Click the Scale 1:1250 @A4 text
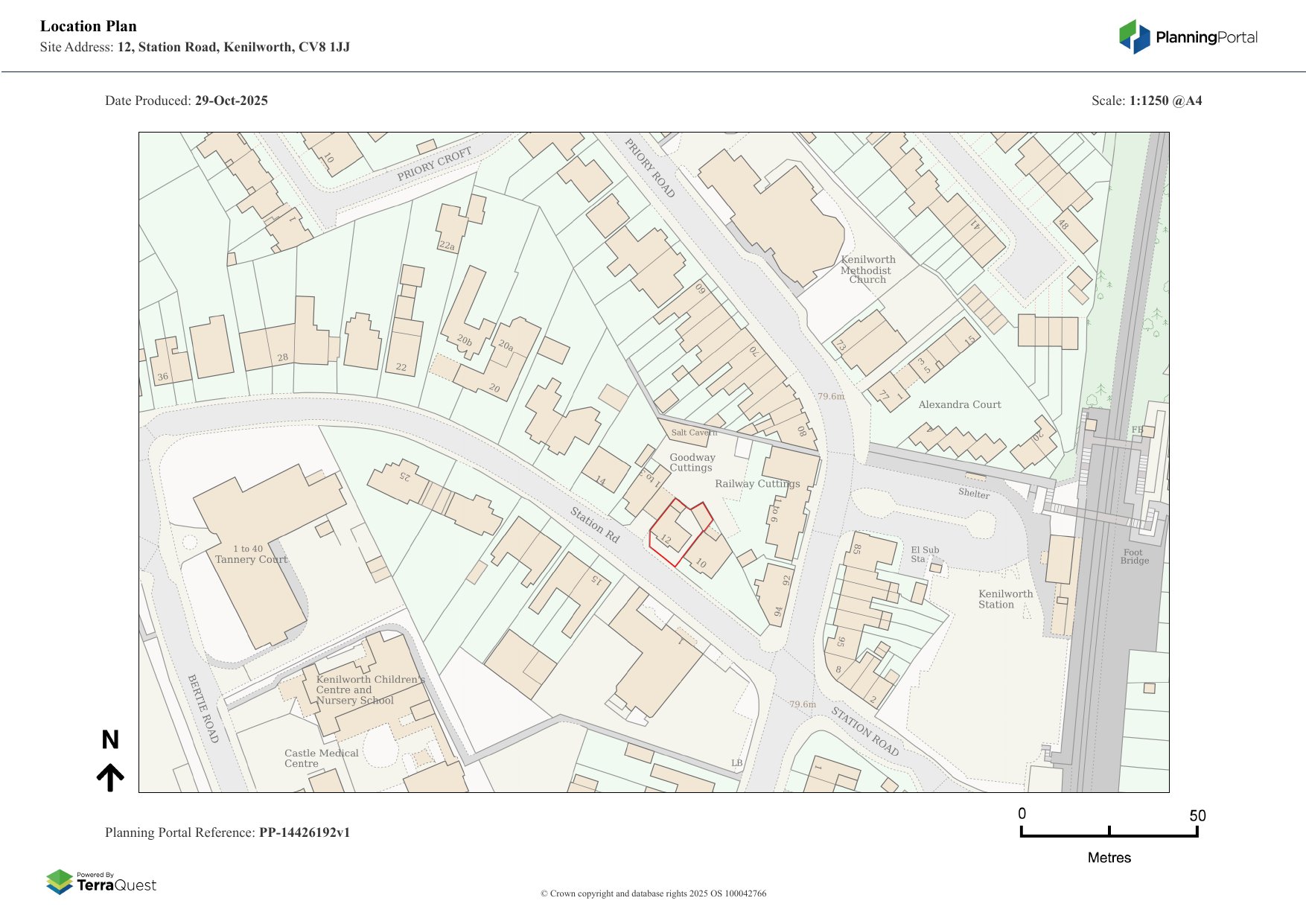 point(1146,101)
